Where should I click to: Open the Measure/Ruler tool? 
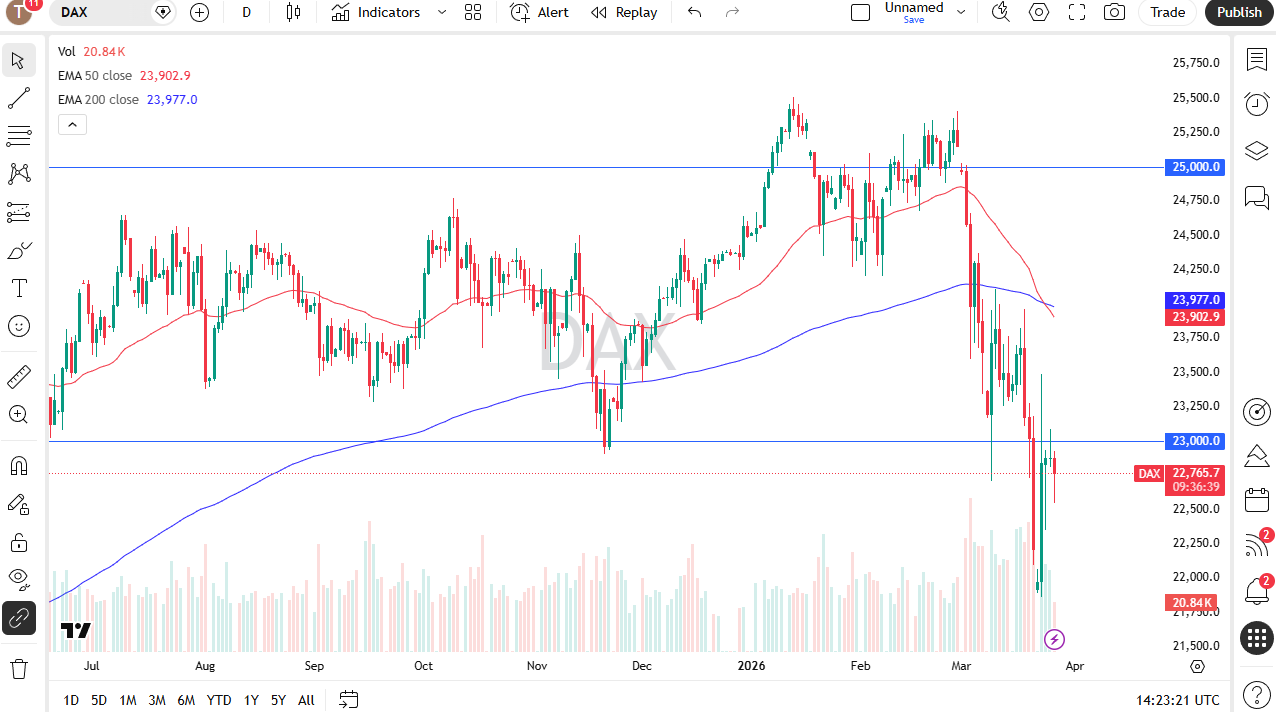pyautogui.click(x=18, y=377)
